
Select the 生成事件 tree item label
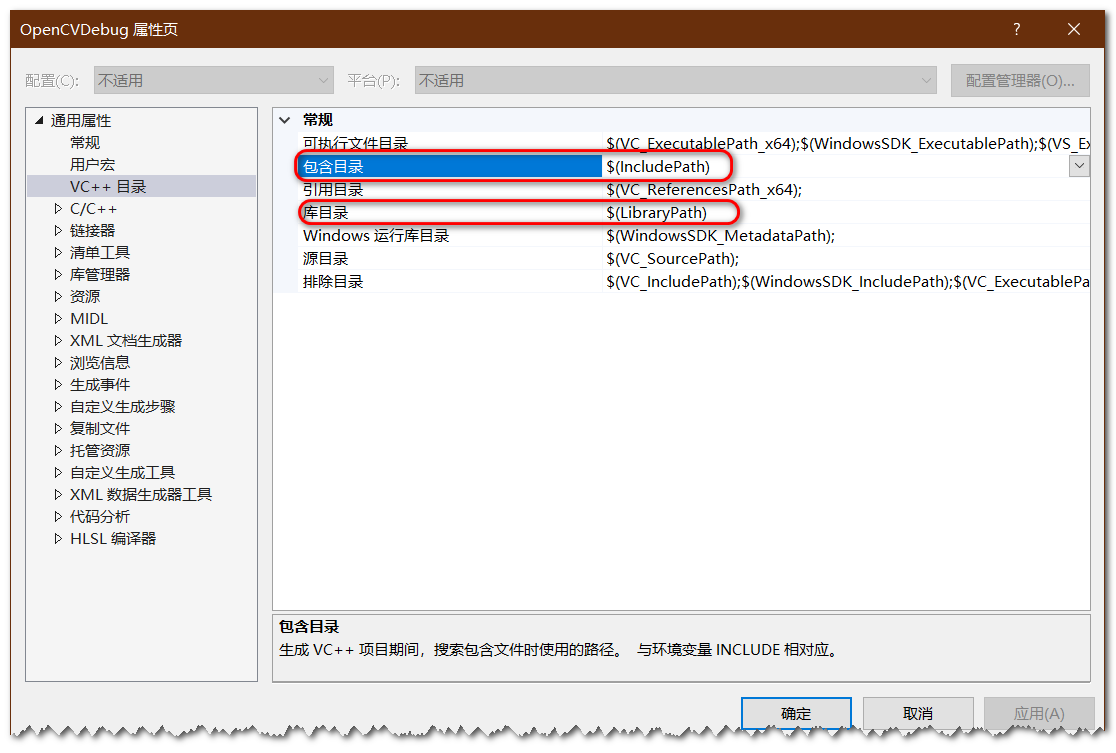[100, 385]
